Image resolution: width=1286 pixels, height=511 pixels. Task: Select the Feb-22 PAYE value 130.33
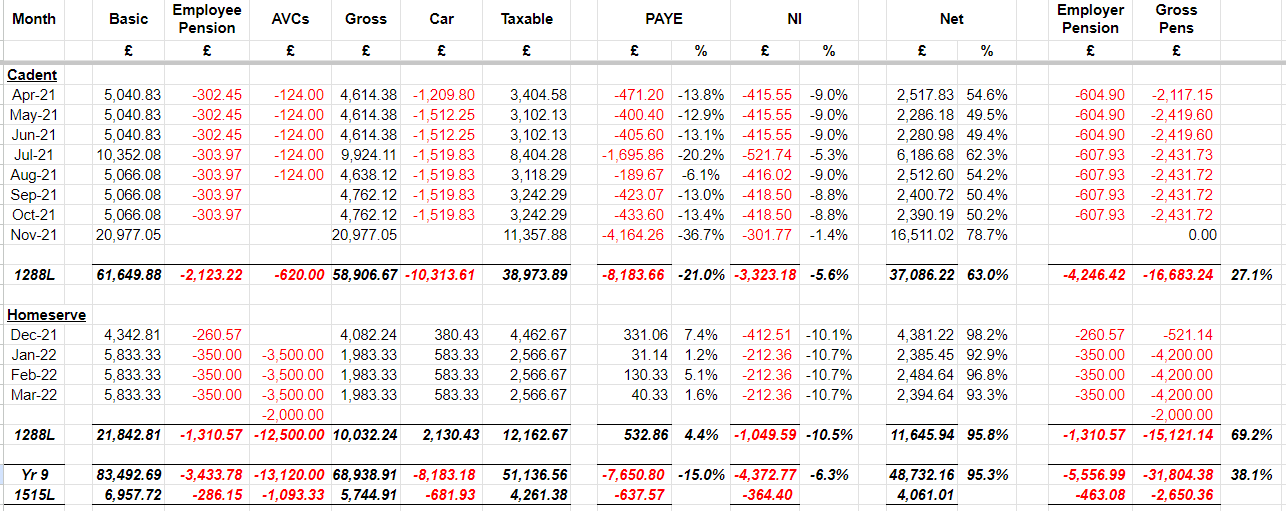click(x=644, y=375)
